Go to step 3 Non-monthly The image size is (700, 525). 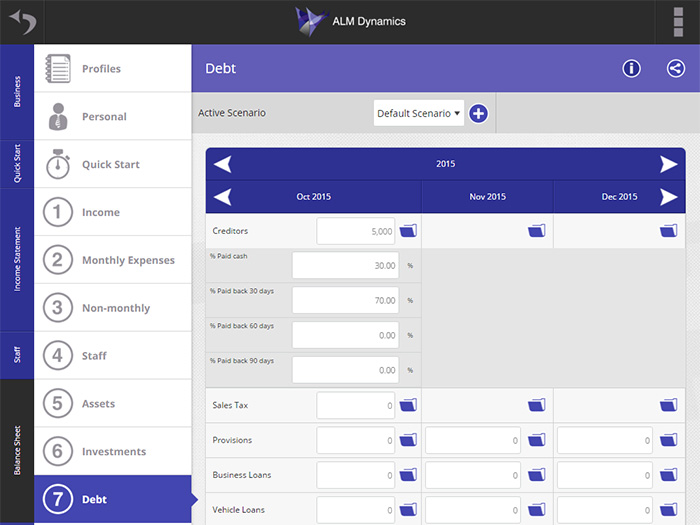pos(112,308)
